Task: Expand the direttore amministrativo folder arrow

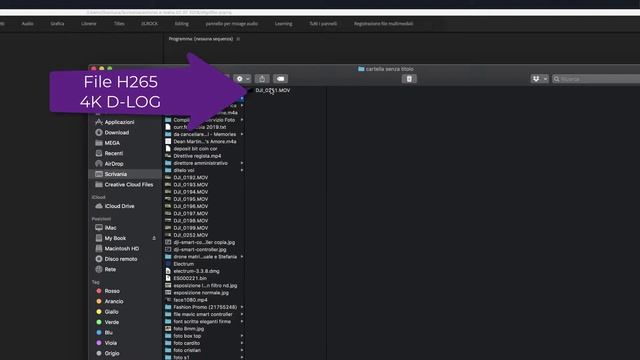Action: coord(242,163)
